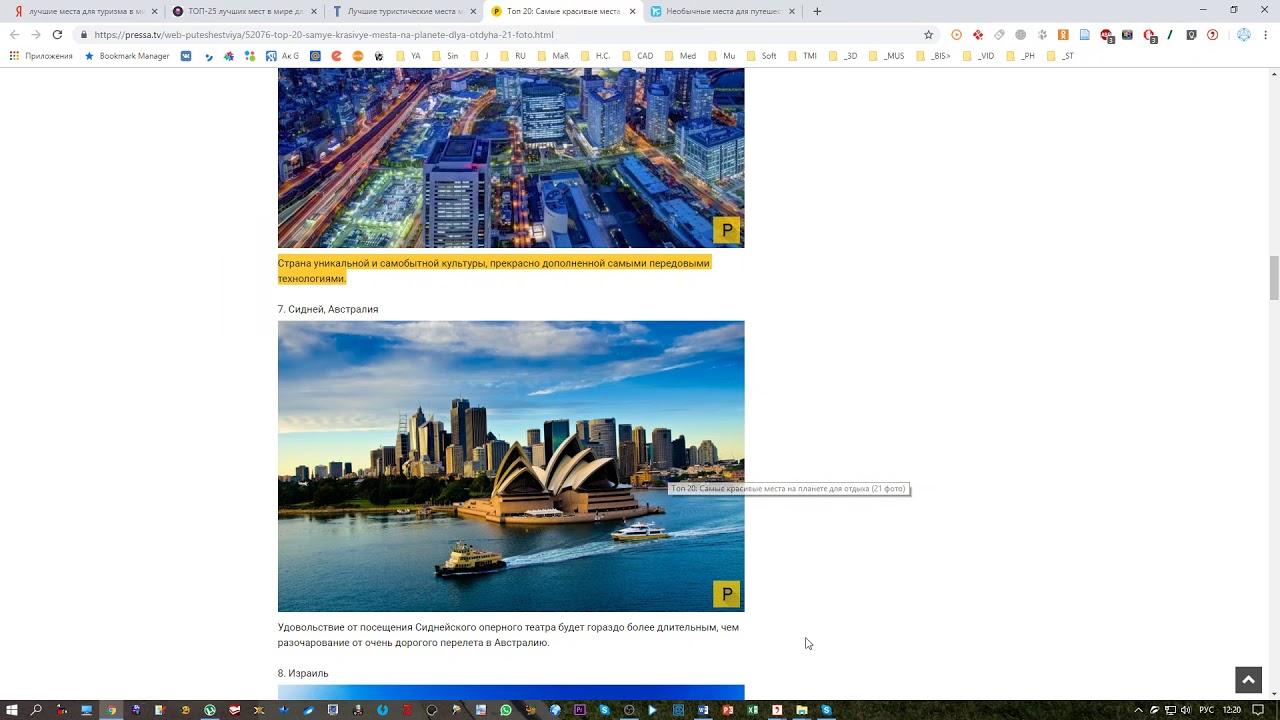Open Windows taskbar search
The width and height of the screenshot is (1280, 720).
coord(36,710)
